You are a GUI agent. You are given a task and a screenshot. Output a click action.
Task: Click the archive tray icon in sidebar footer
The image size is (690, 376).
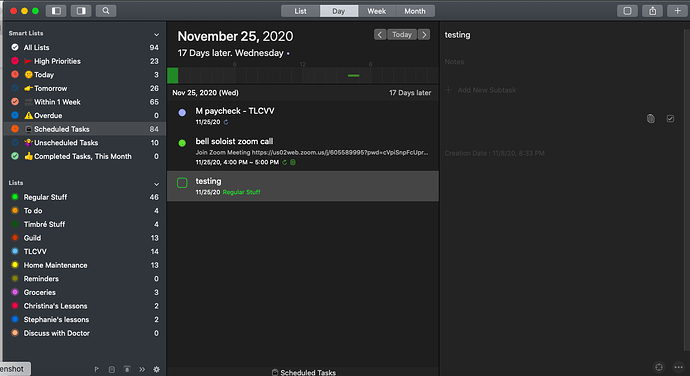127,369
